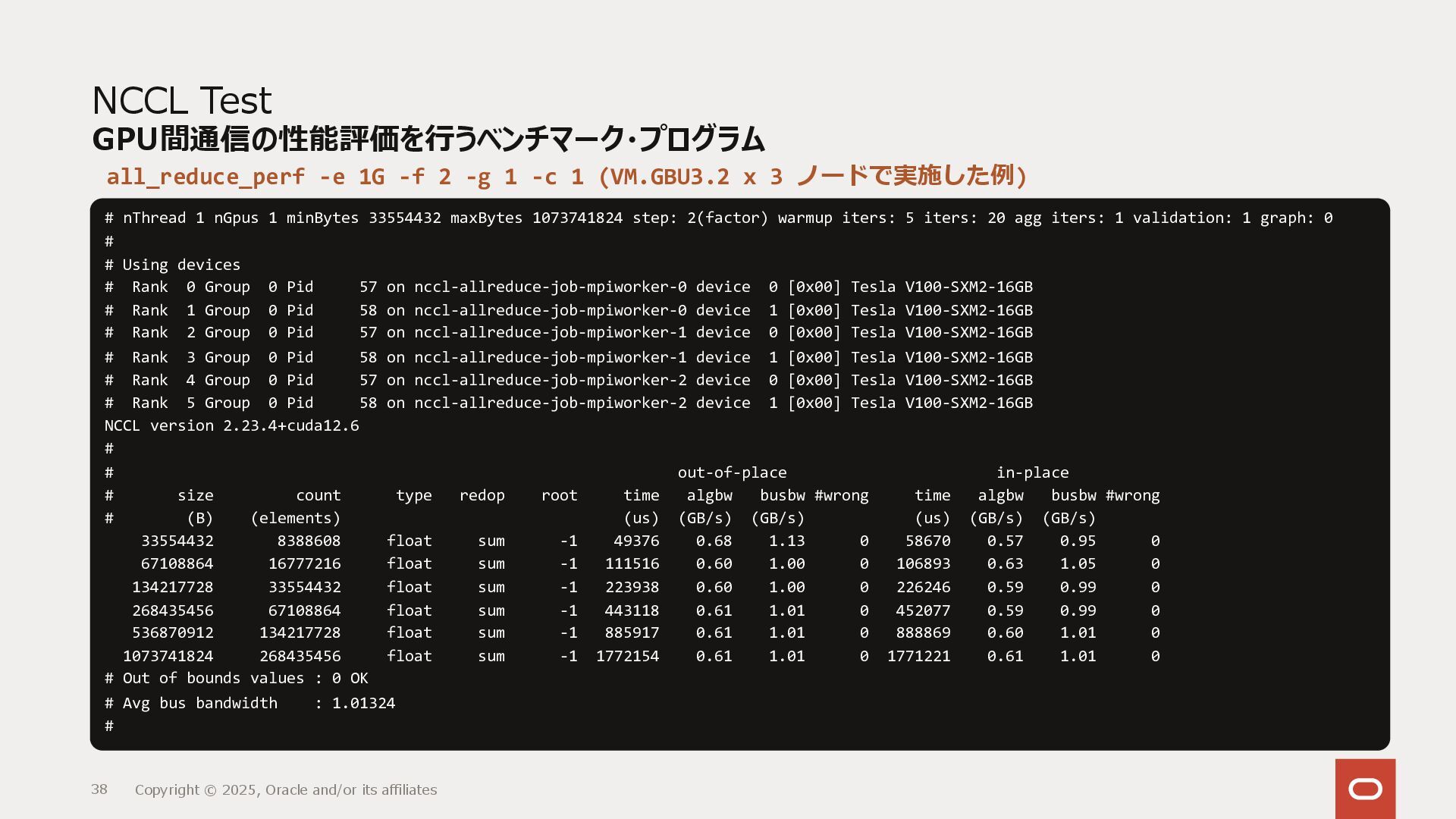Click the Rank 5 device line

(x=569, y=403)
